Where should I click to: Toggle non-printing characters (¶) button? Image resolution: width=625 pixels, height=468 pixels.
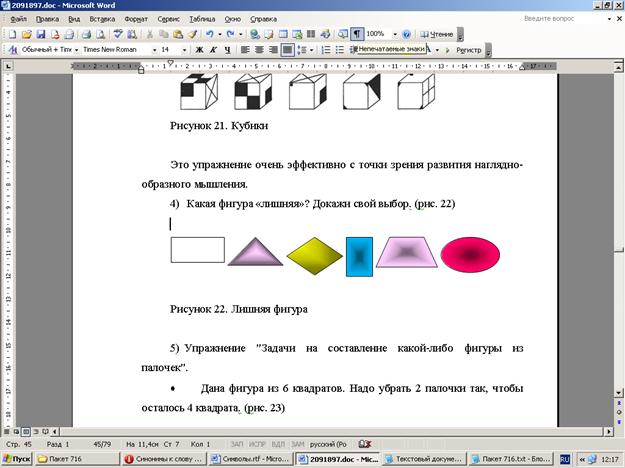pyautogui.click(x=357, y=34)
